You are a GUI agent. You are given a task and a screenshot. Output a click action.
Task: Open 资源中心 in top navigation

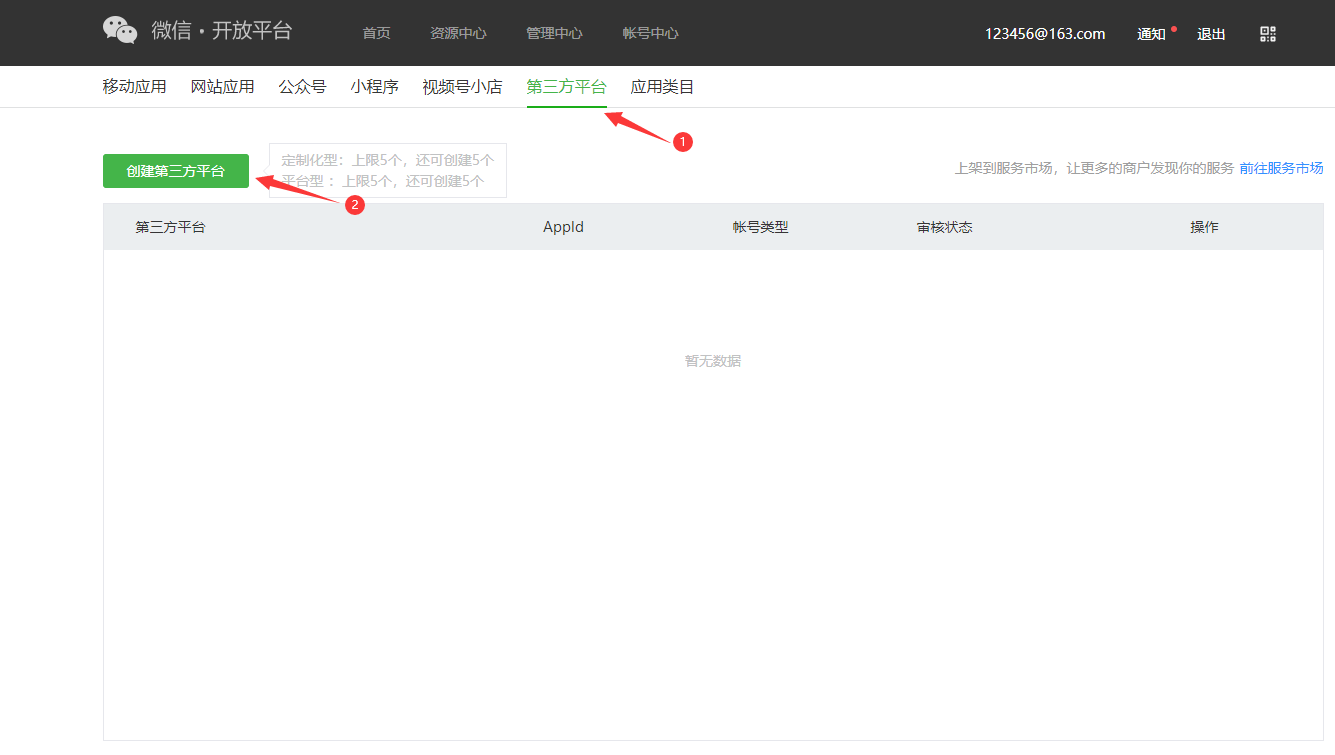pyautogui.click(x=458, y=34)
